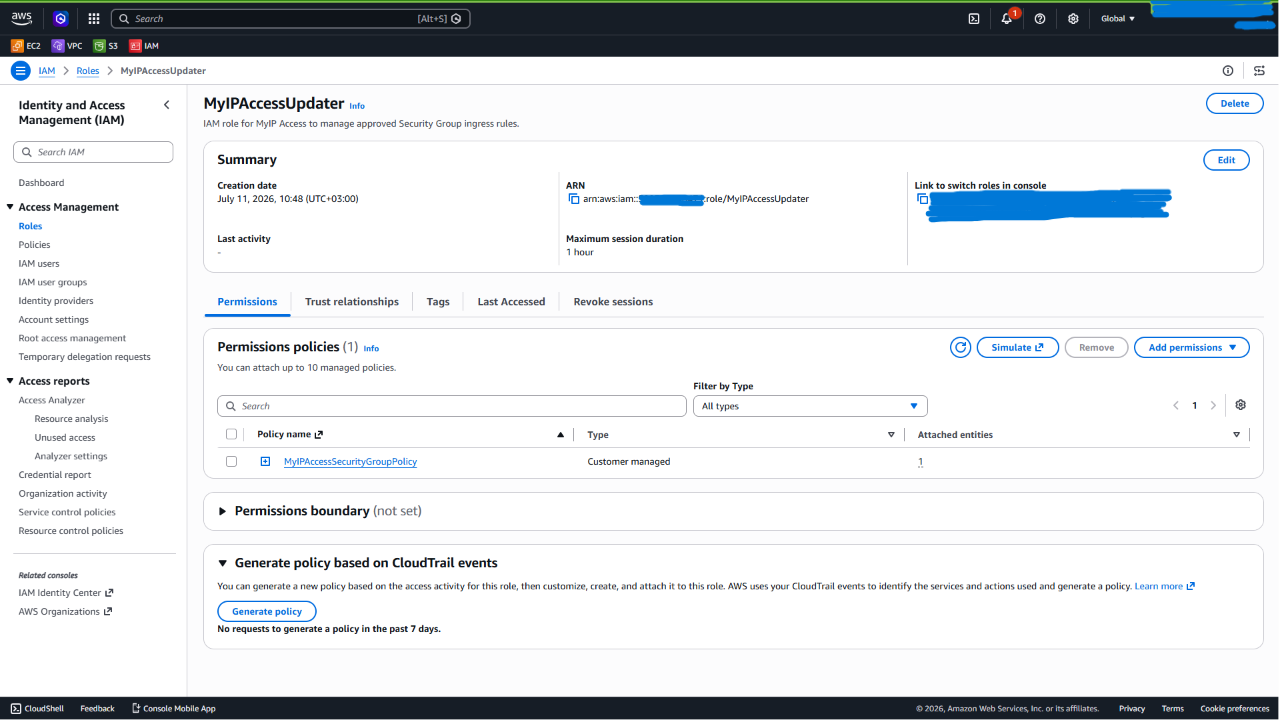Open IAM Identity Center related console
The height and width of the screenshot is (720, 1279).
[x=66, y=593]
